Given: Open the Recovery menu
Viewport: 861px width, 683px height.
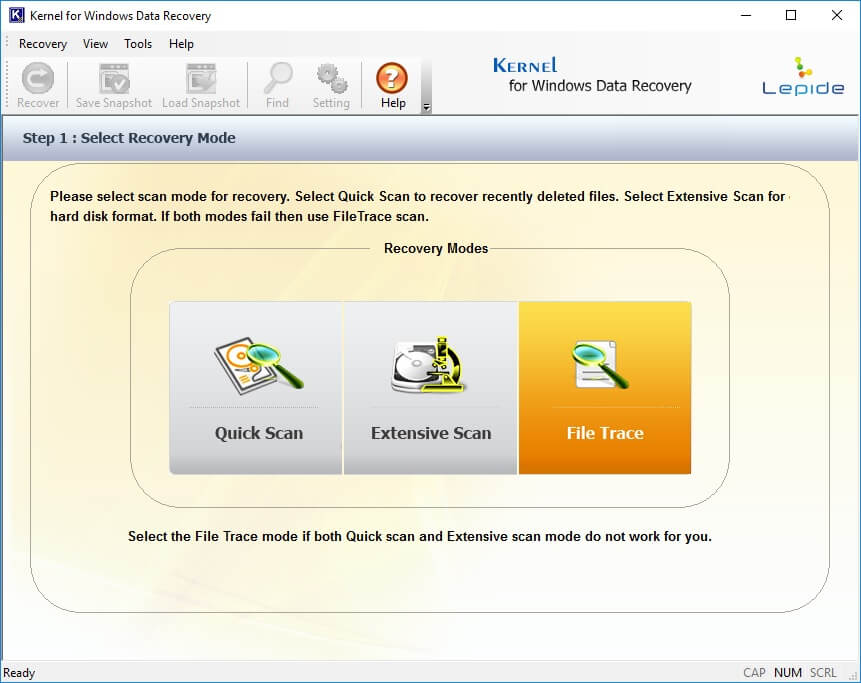Looking at the screenshot, I should [x=42, y=44].
